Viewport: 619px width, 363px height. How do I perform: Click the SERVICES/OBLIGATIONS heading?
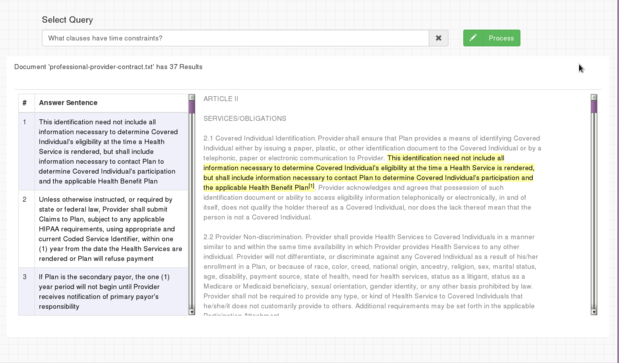[245, 118]
